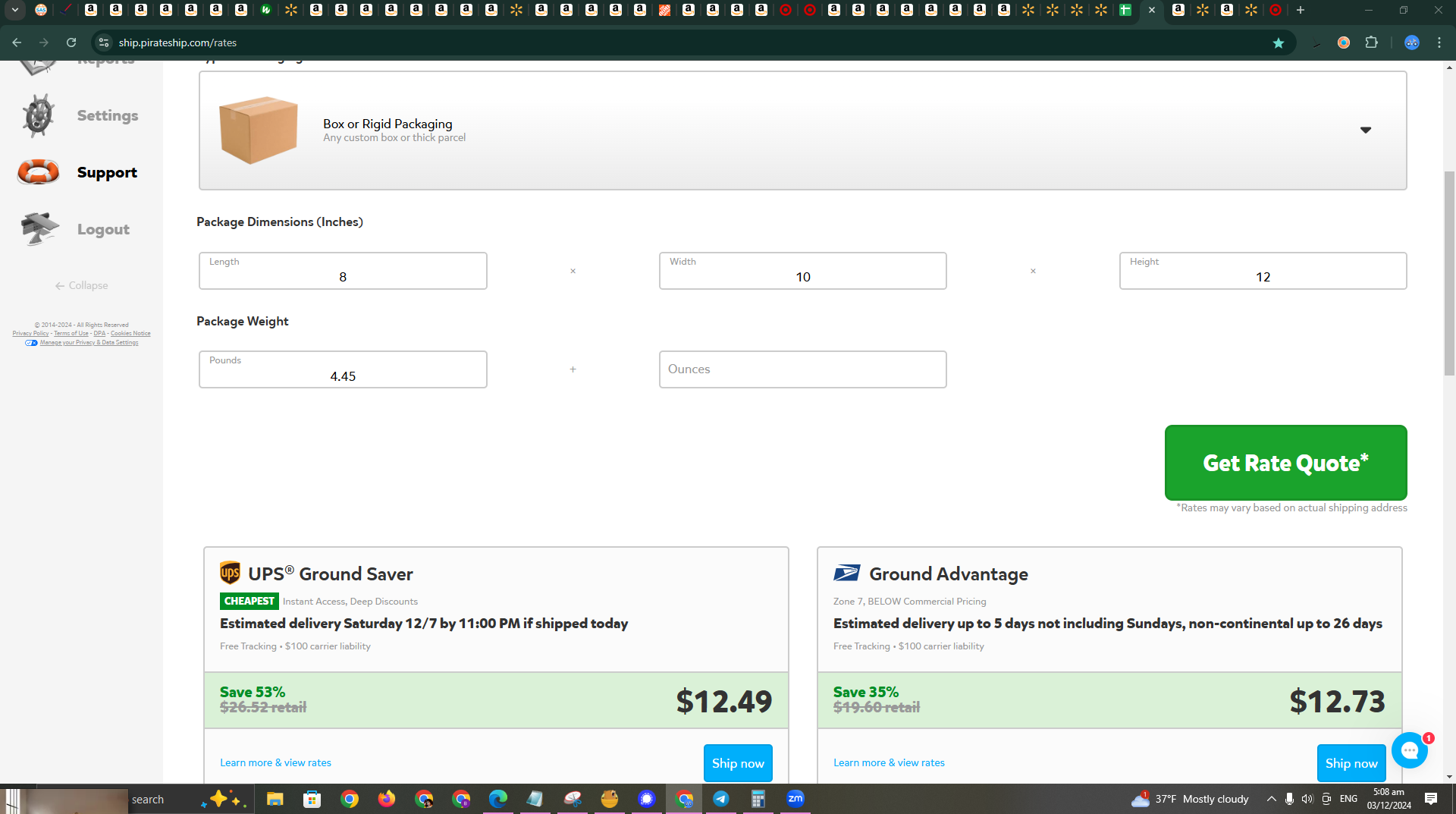Open the Terms of Use link

[71, 334]
